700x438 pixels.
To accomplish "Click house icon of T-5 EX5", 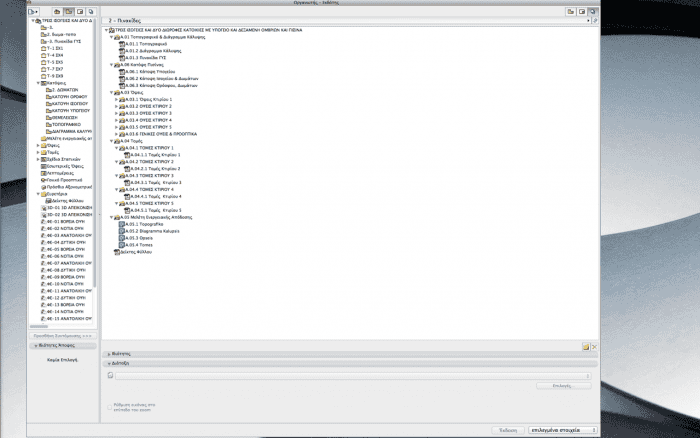I will pos(44,62).
